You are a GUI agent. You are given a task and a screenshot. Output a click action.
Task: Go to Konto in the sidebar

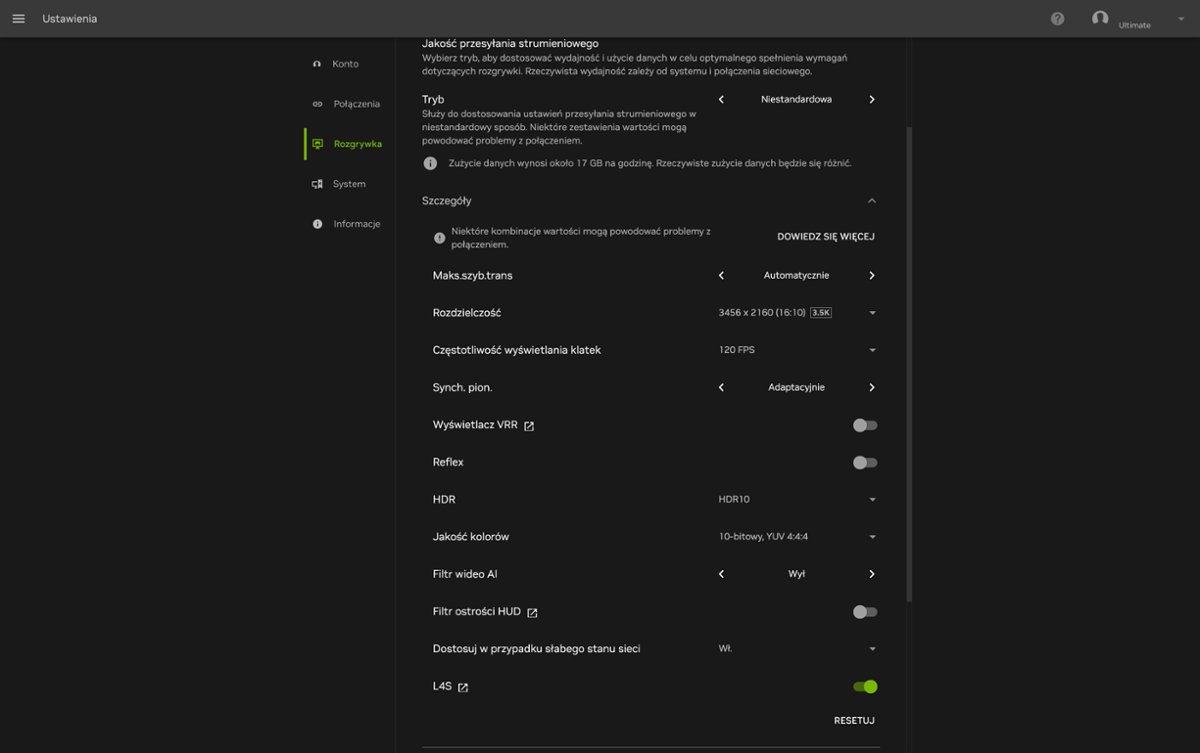345,64
